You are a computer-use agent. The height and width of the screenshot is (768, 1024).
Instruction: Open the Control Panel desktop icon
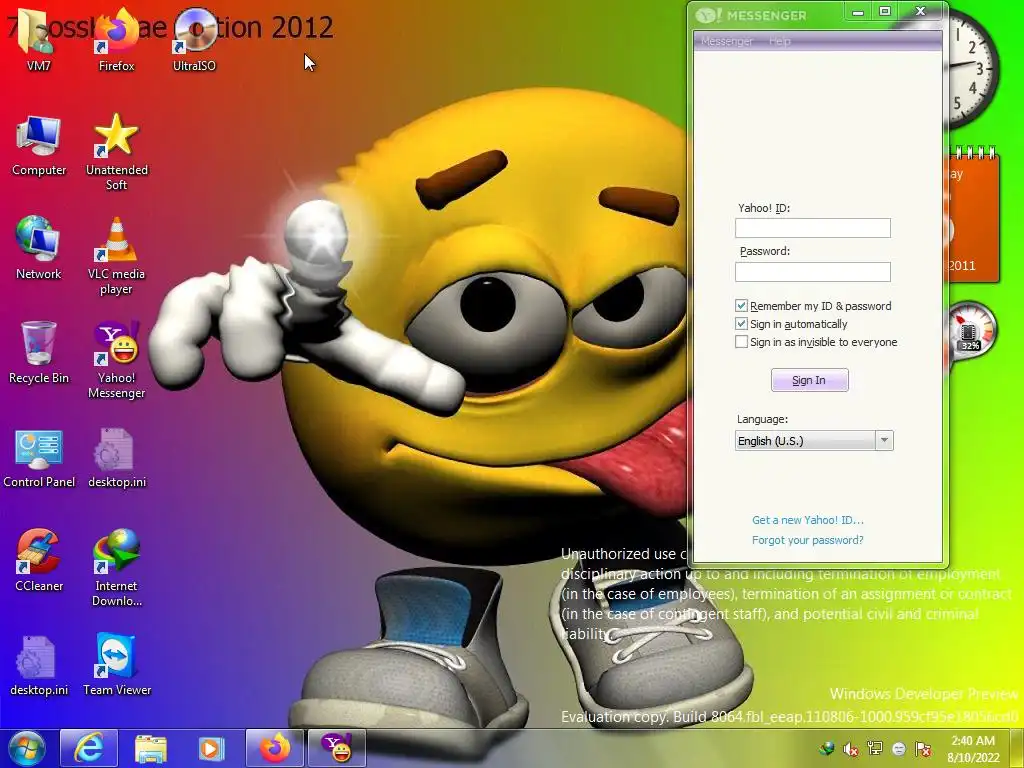pos(39,457)
